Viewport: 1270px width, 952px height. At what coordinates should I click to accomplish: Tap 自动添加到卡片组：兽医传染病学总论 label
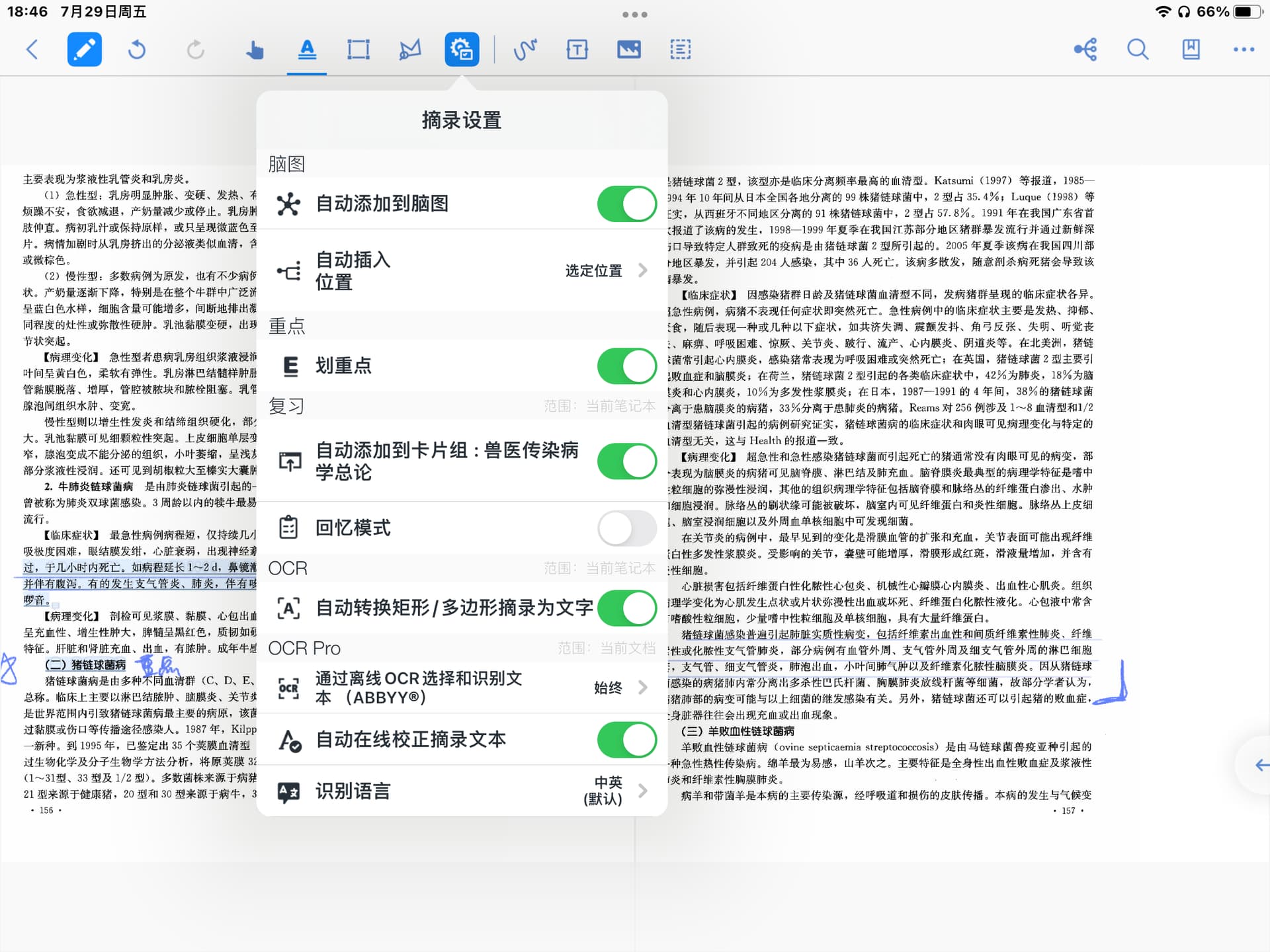coord(446,461)
